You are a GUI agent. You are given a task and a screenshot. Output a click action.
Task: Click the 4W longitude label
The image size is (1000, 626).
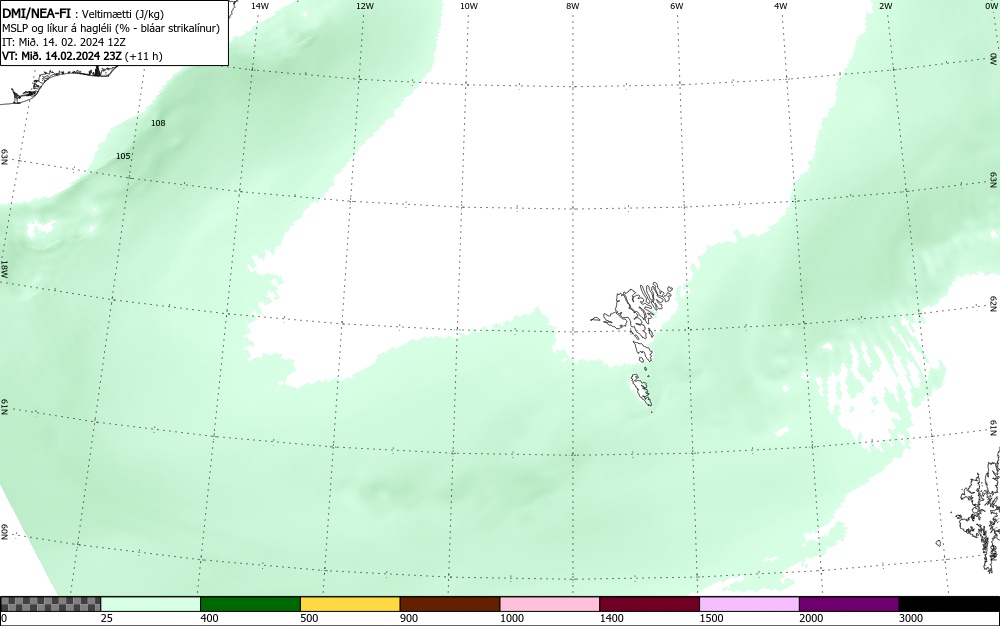tap(781, 6)
